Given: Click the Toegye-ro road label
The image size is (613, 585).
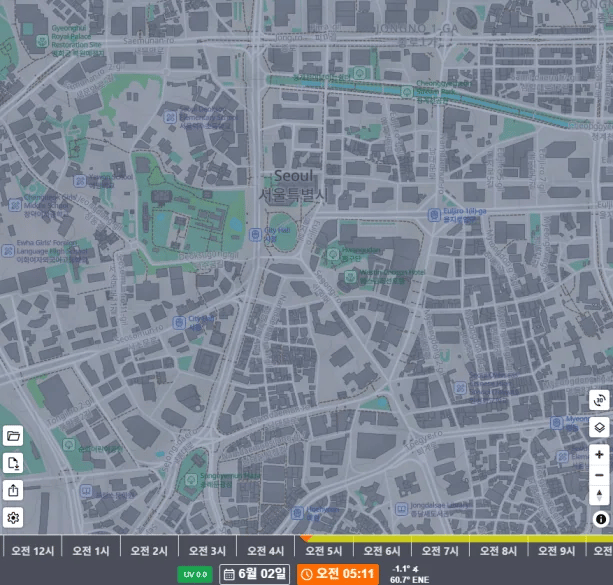Looking at the screenshot, I should (424, 440).
